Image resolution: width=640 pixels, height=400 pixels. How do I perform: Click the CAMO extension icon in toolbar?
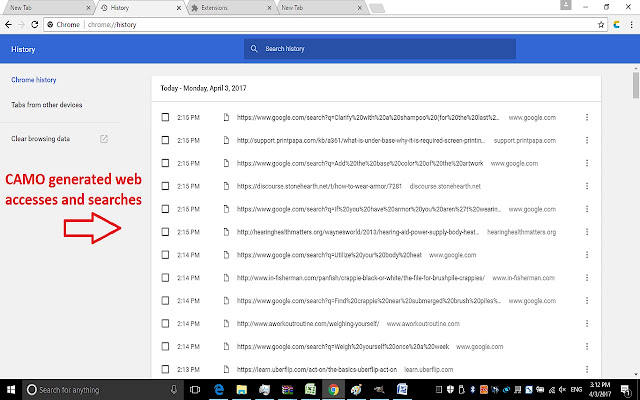(617, 24)
